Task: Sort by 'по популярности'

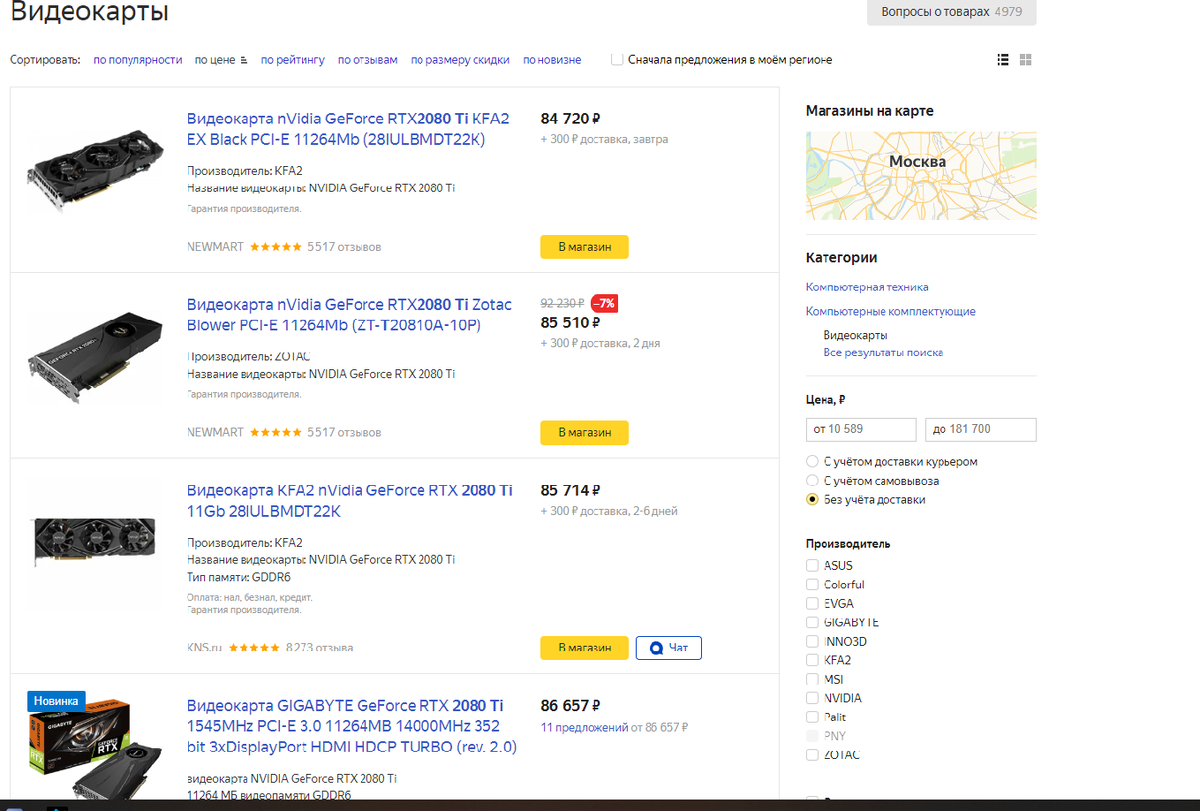Action: point(138,60)
